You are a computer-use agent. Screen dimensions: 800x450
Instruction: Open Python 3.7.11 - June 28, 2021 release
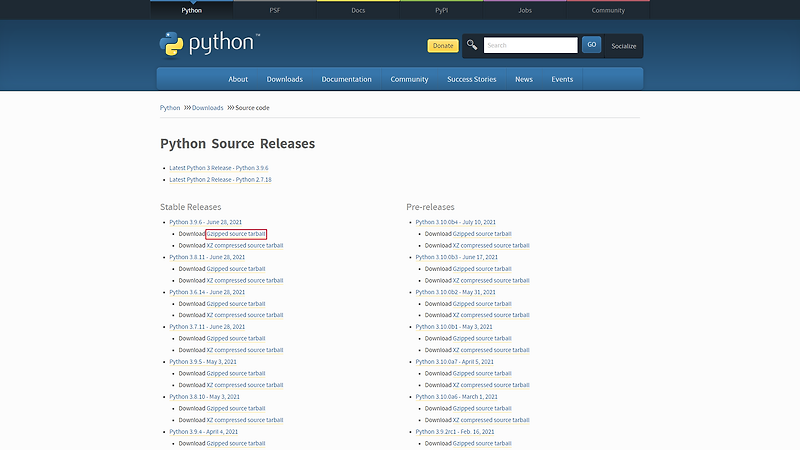pos(207,327)
